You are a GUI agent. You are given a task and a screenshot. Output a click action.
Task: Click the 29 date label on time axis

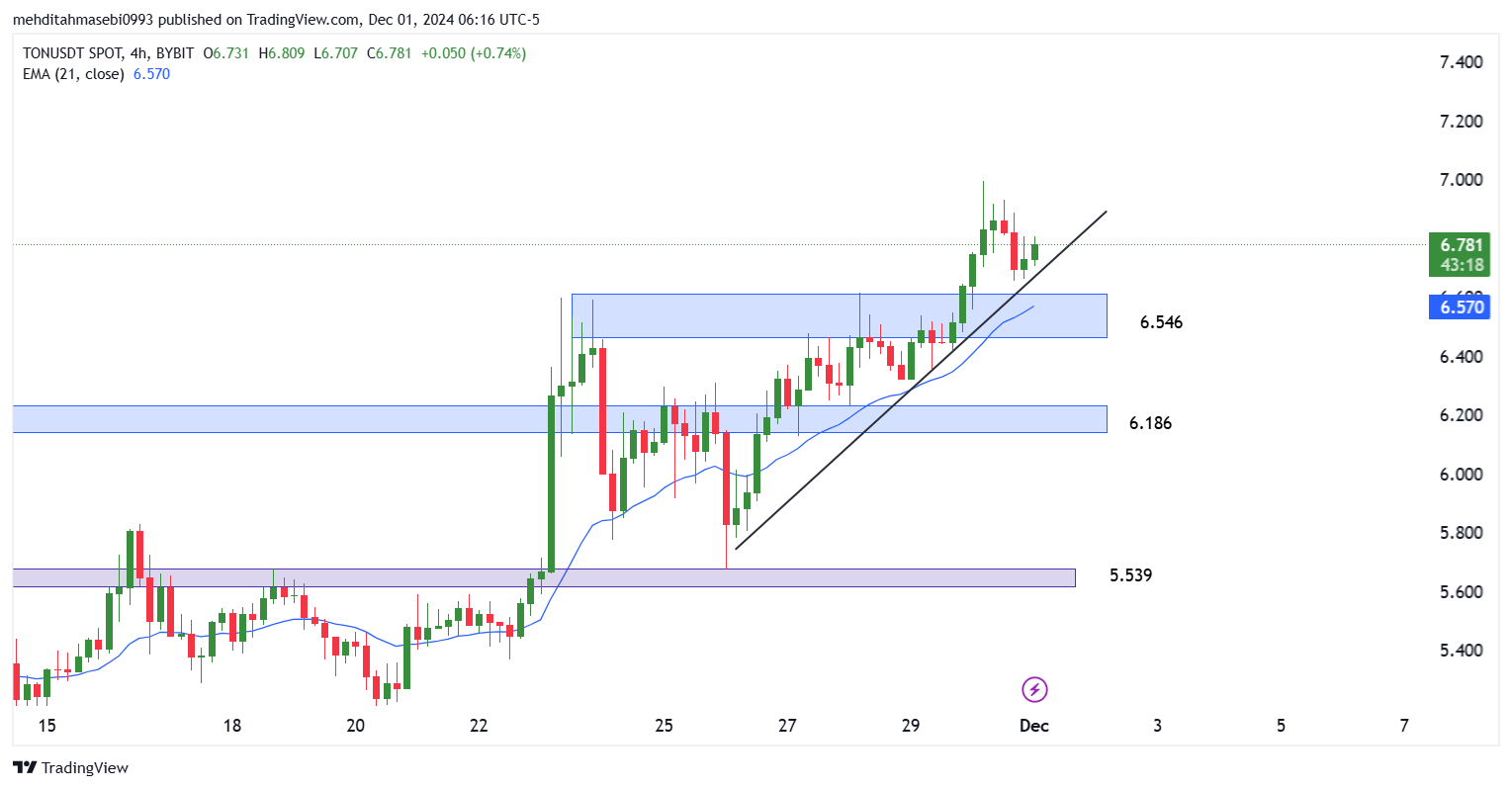click(911, 726)
